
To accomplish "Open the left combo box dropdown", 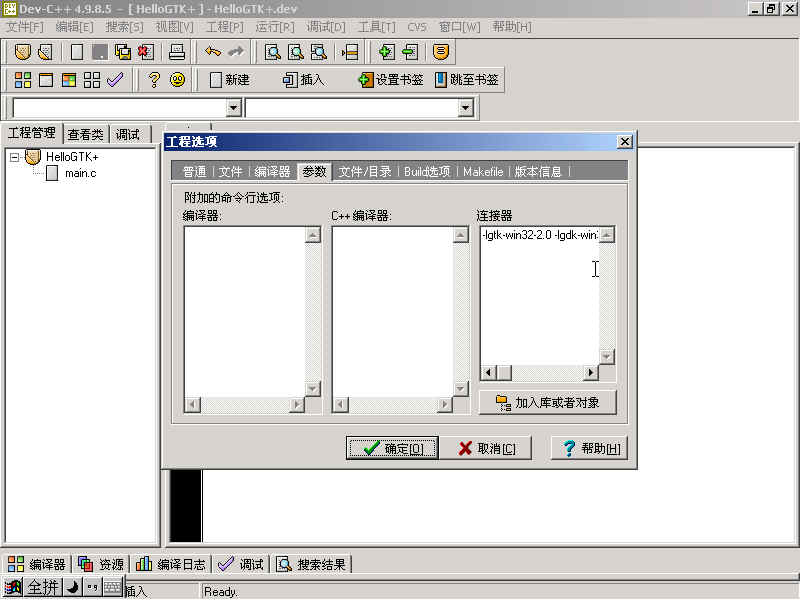I will click(x=234, y=108).
